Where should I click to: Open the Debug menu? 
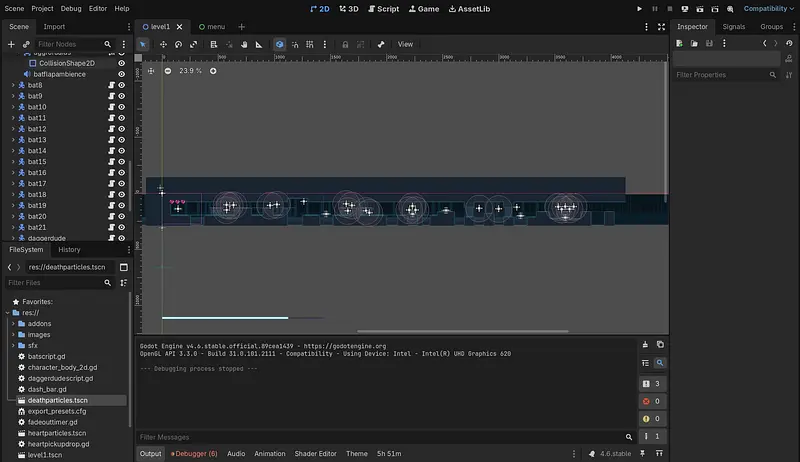[x=71, y=8]
